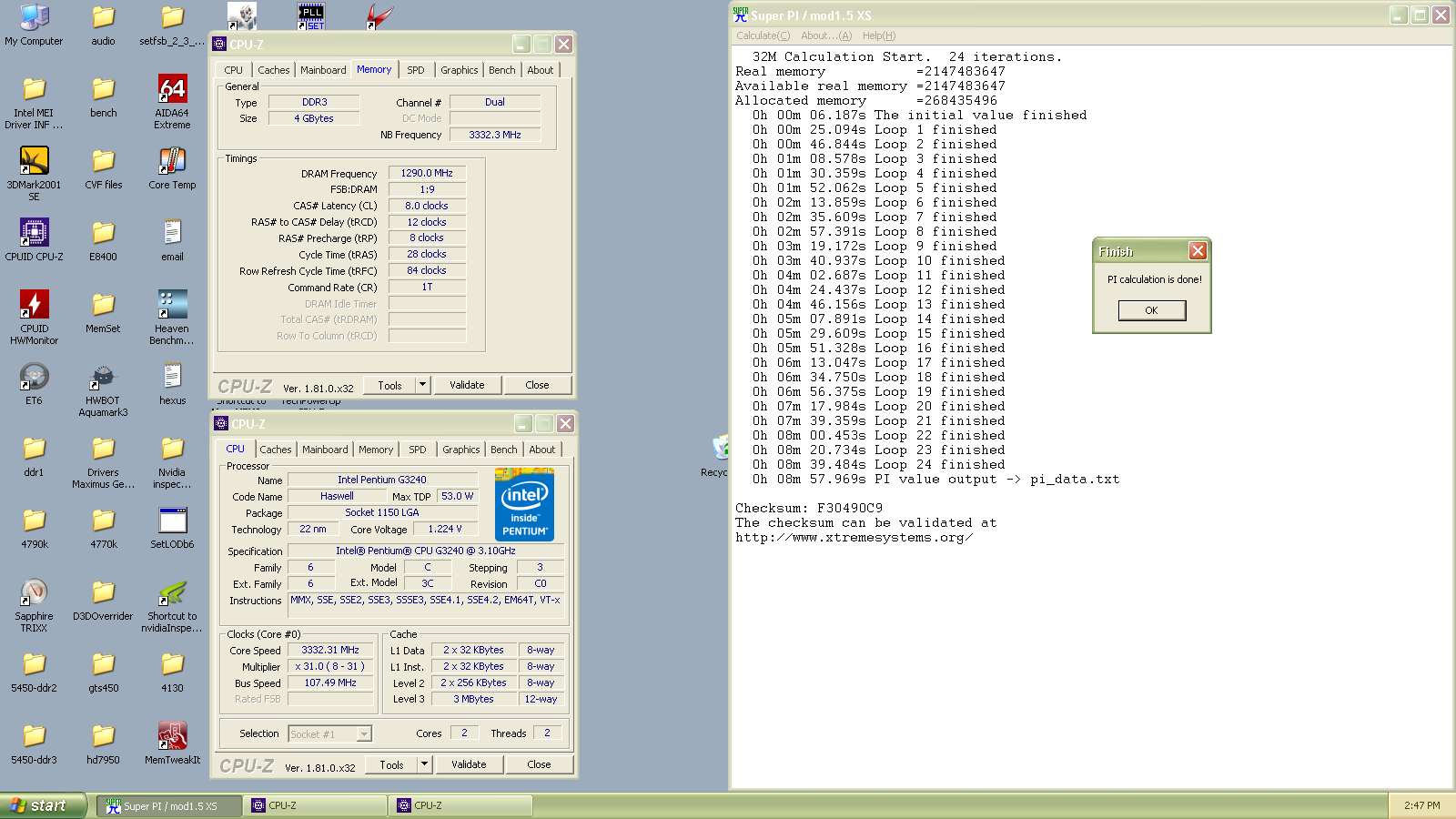The image size is (1456, 819).
Task: Click the Instructions field listing MMX, SSE
Action: 426,606
